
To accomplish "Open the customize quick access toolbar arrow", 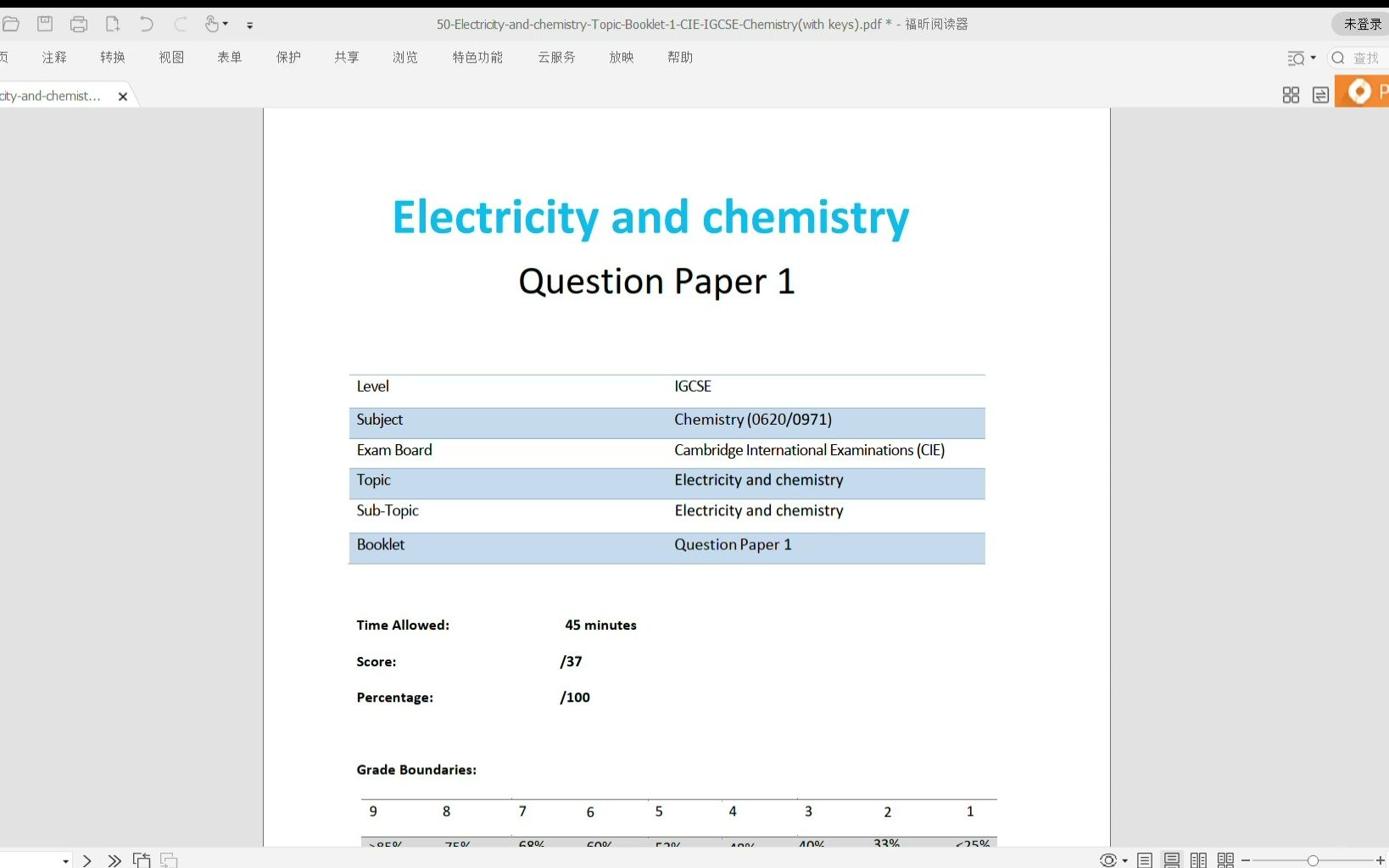I will (249, 25).
